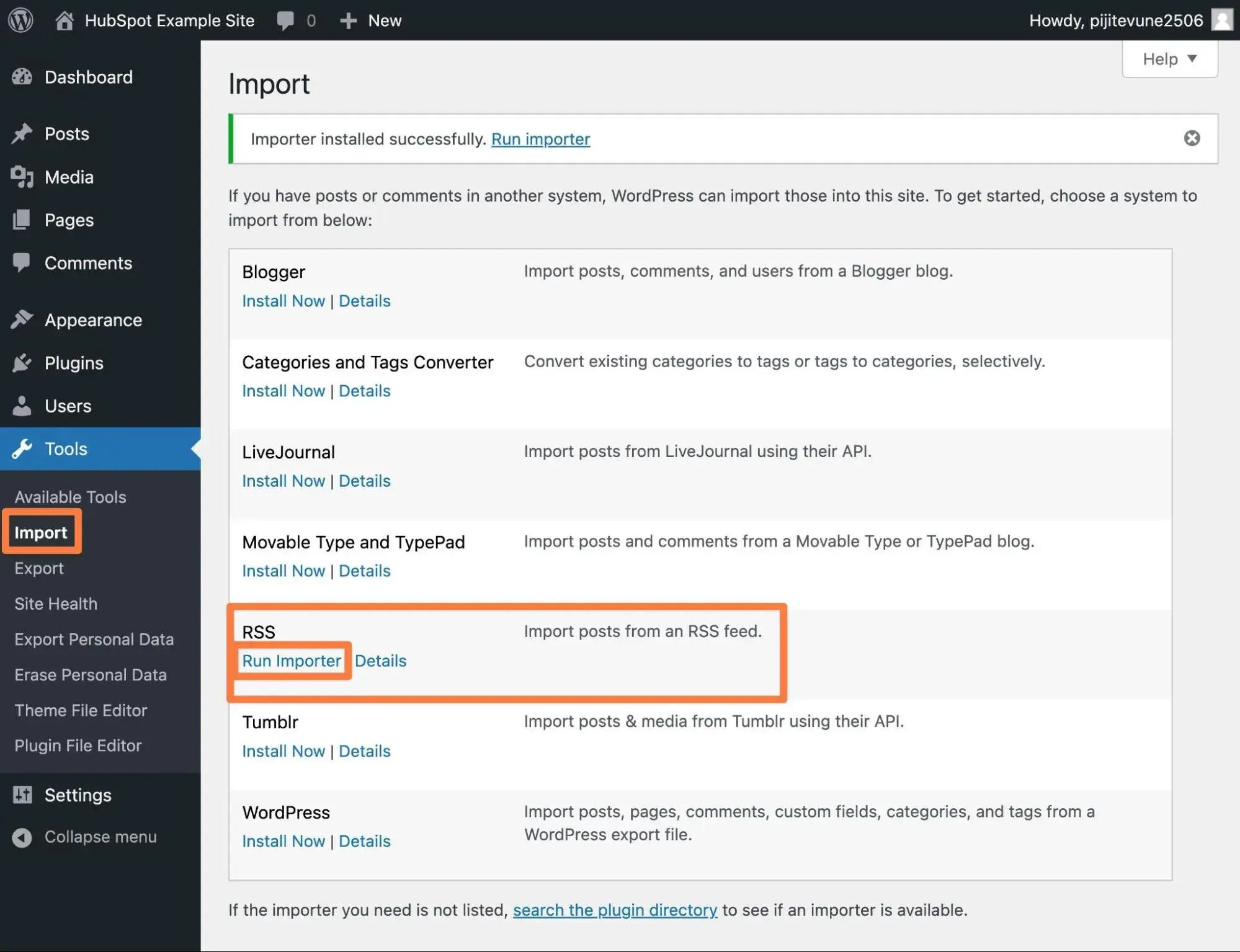Collapse the sidebar menu
1240x952 pixels.
(x=99, y=837)
